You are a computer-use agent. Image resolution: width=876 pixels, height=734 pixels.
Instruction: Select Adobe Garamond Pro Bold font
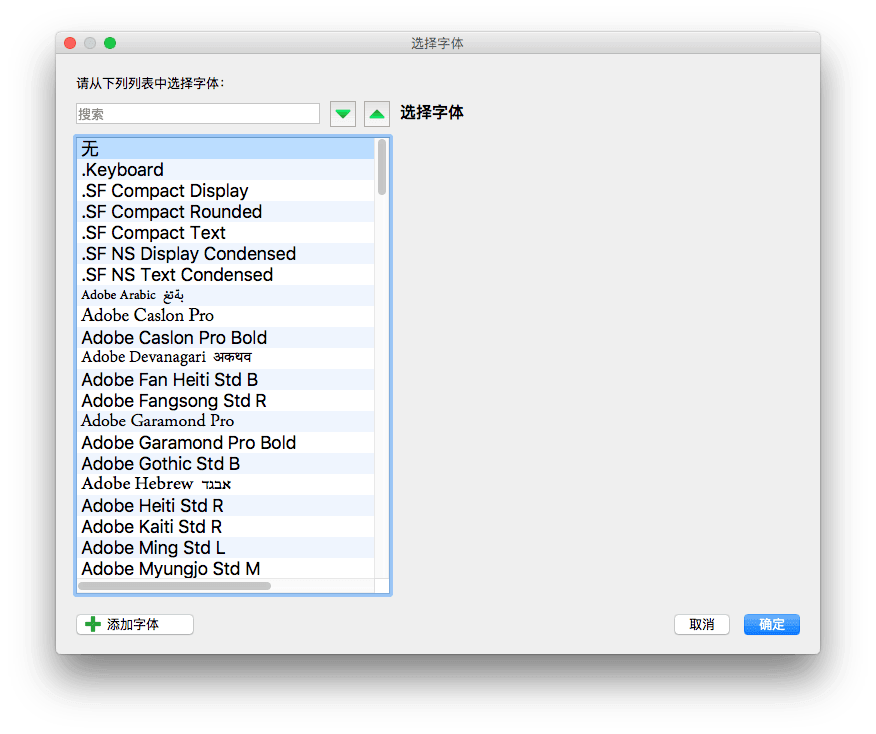[x=225, y=442]
